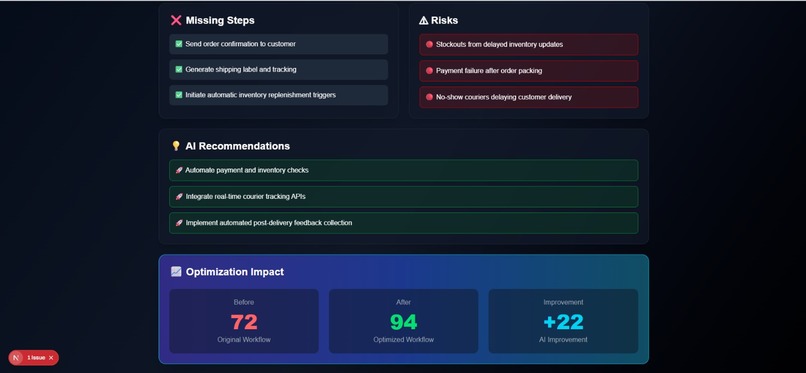Click the lightbulb icon beside AI Recommendations
806x373 pixels.
coord(176,146)
